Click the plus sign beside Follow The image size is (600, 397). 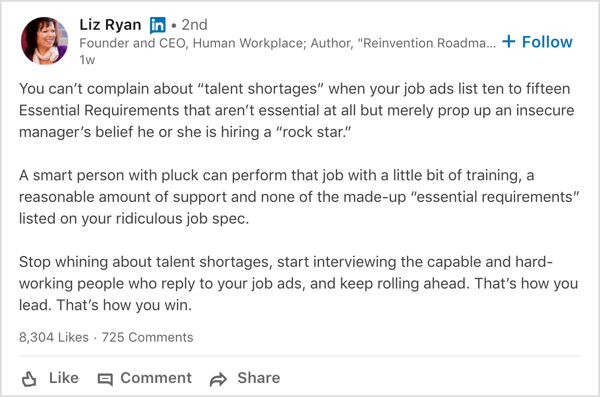[x=509, y=41]
